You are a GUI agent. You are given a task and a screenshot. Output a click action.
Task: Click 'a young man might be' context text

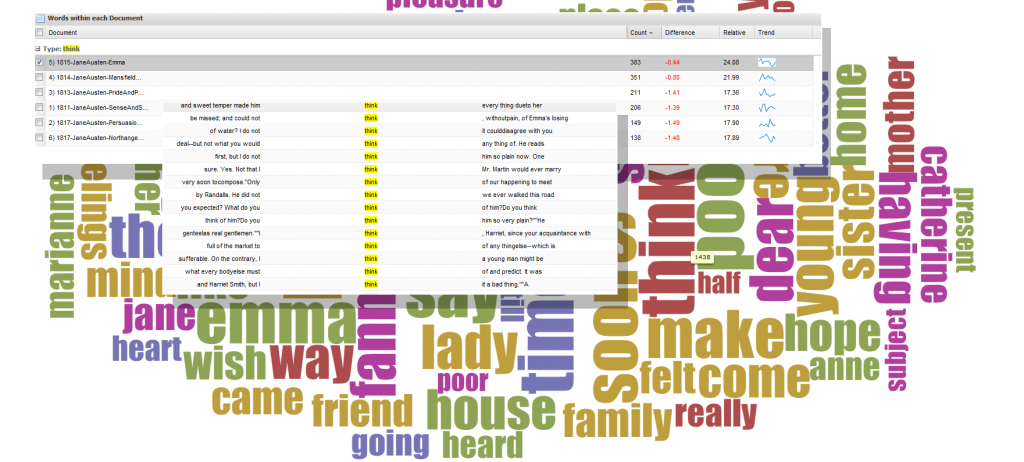pyautogui.click(x=513, y=259)
